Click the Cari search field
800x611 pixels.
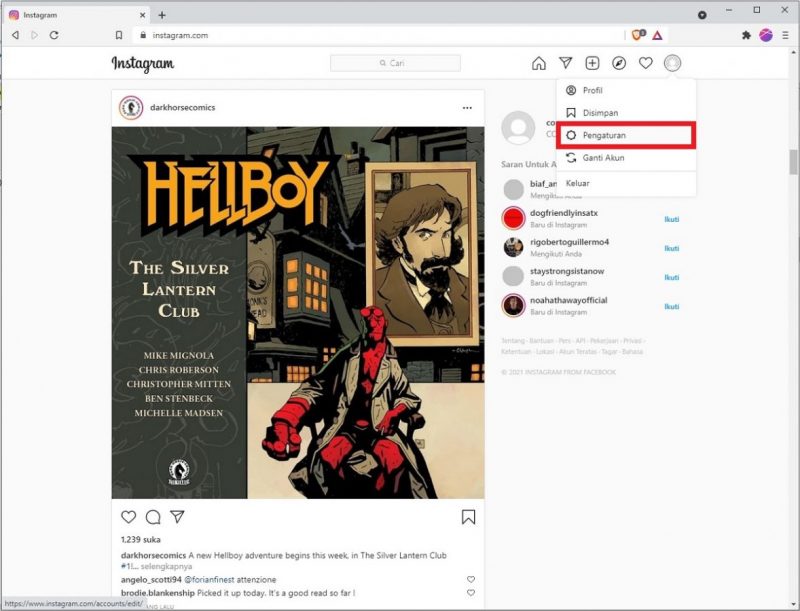pyautogui.click(x=395, y=63)
